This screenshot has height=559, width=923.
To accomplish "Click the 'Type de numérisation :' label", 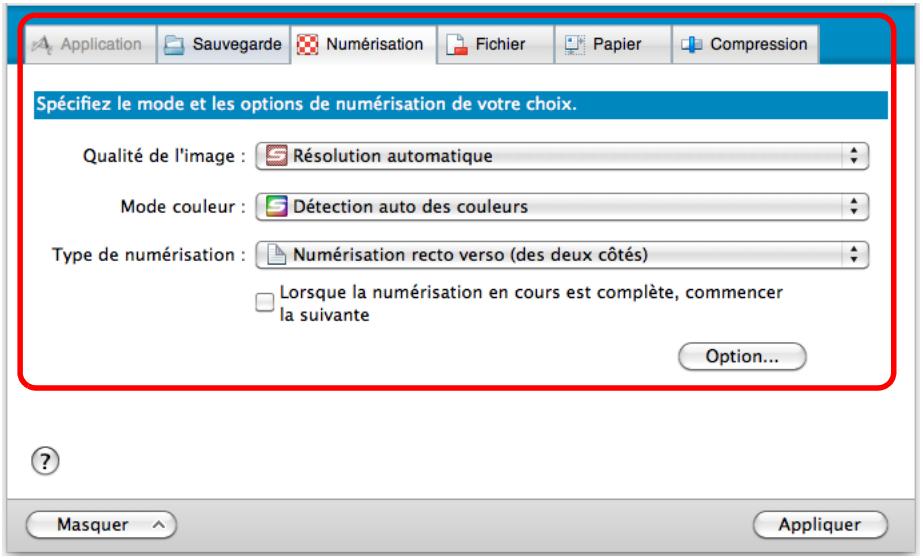I will (x=149, y=255).
